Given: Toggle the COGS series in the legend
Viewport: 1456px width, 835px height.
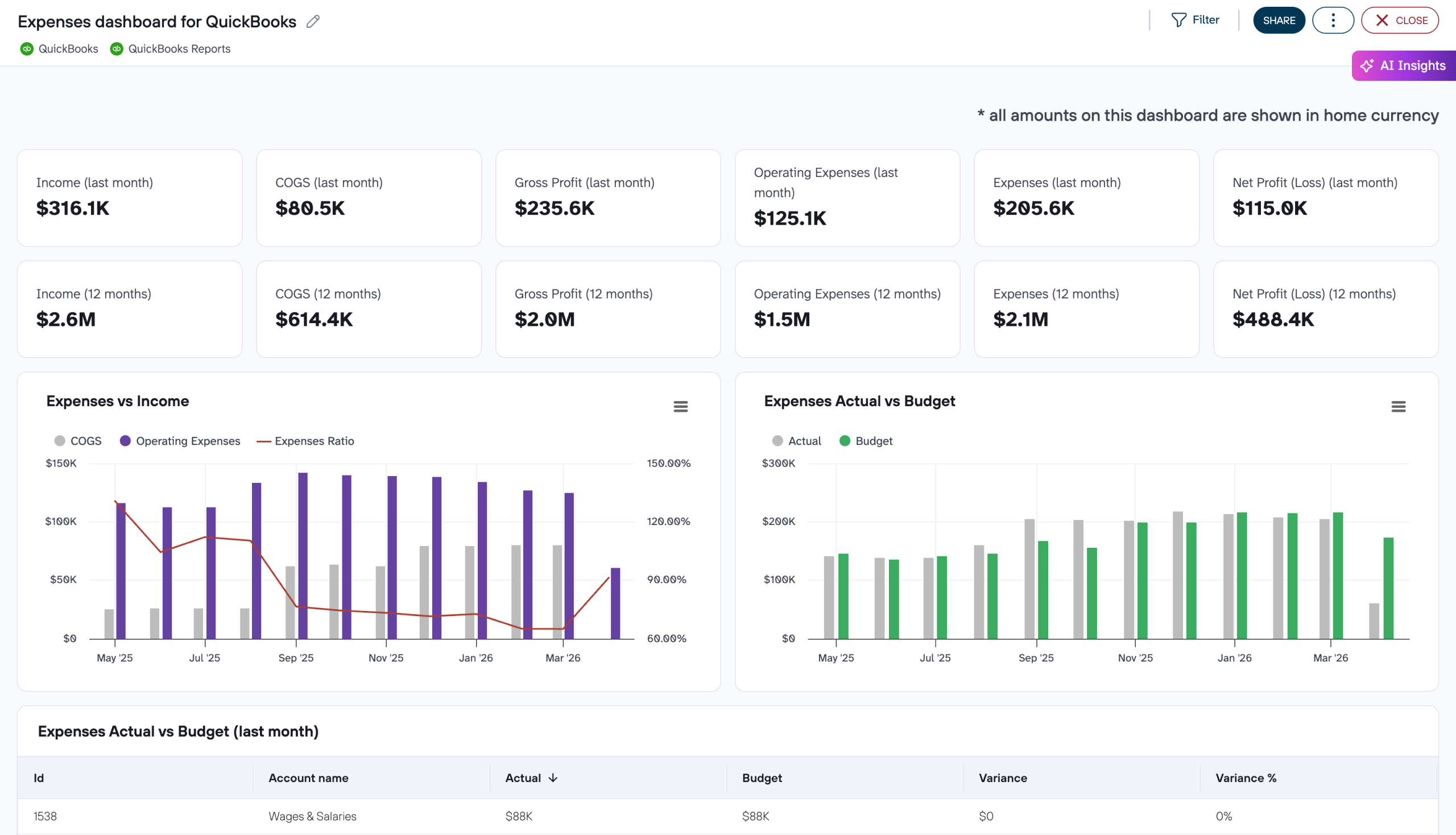Looking at the screenshot, I should click(x=78, y=440).
